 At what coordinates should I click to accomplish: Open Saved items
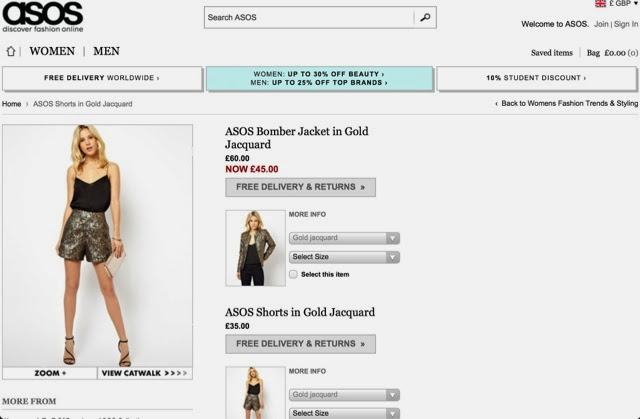pos(551,53)
